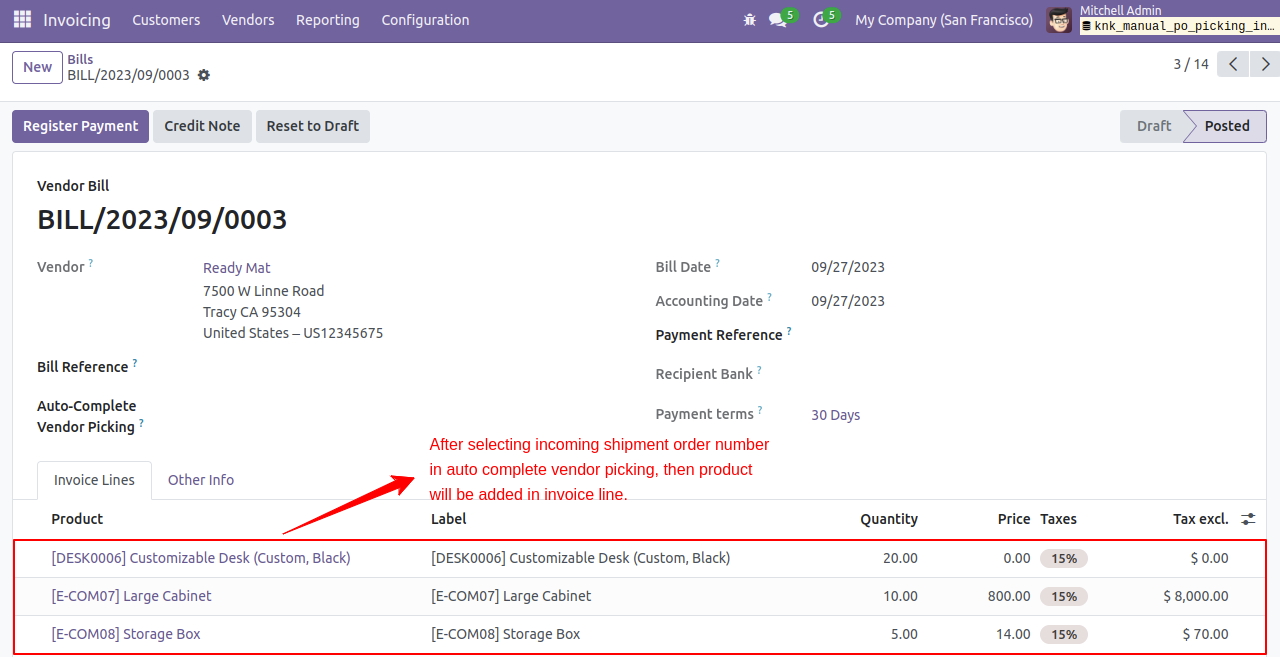
Task: Click 15% tax tag on Desk row
Action: (1064, 558)
